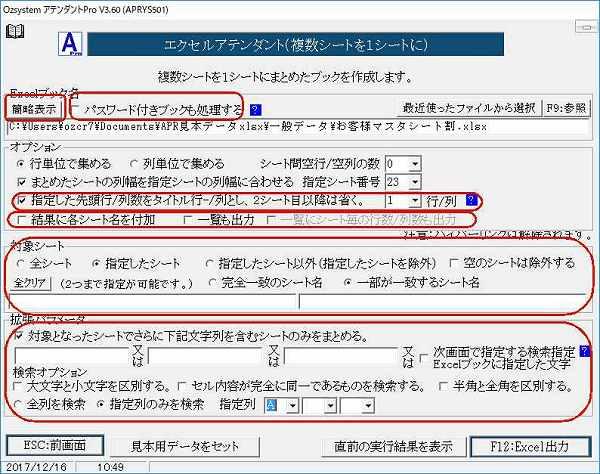600x474 pixels.
Task: Open first 指定列 dropdown showing A
Action: pos(292,405)
